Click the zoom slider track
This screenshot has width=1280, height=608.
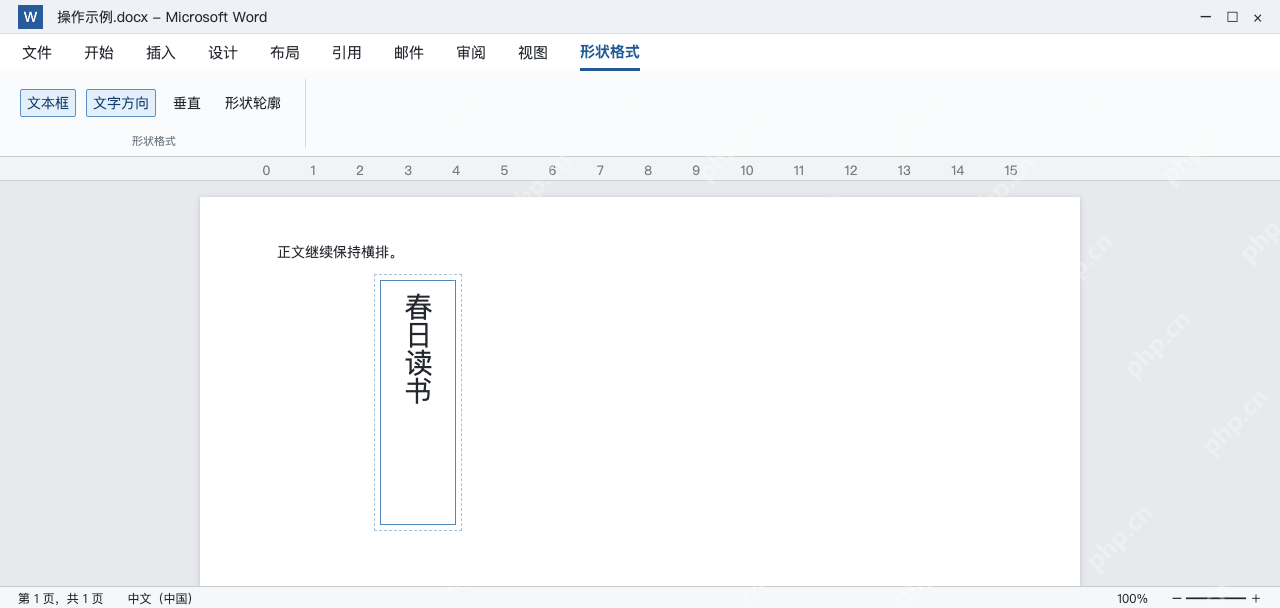1216,598
